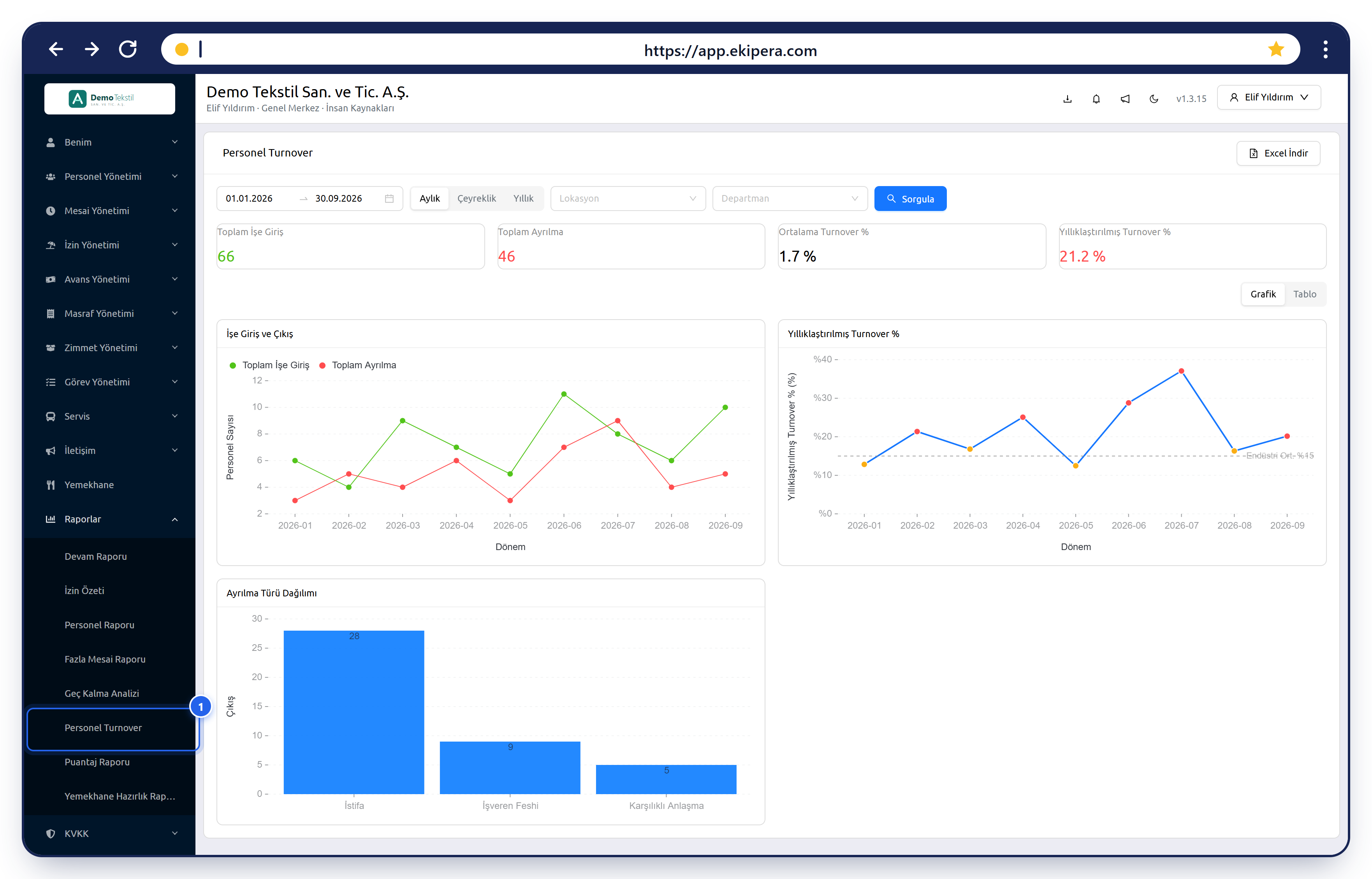Screen dimensions: 1372x879
Task: Toggle Toplam İşe Giriş legend series
Action: pos(269,365)
